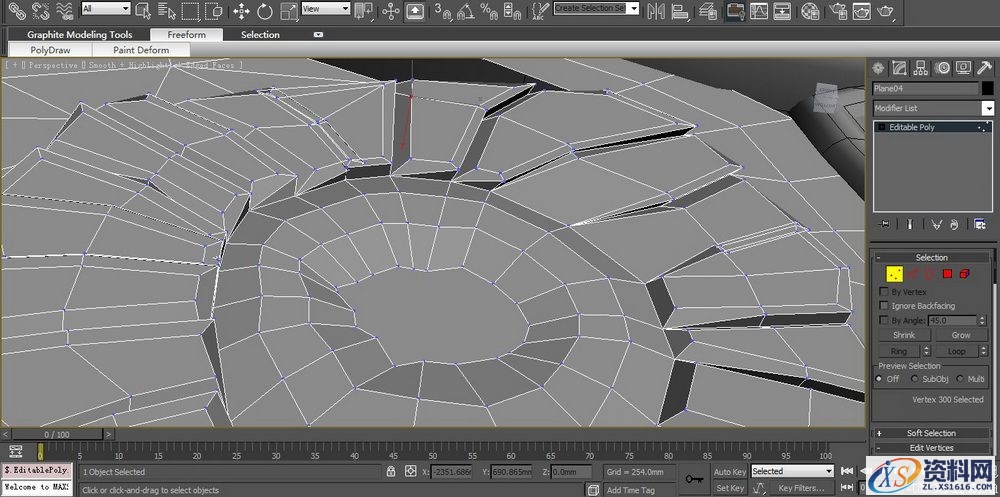Choose the Rectangular Selection Region tool

189,10
